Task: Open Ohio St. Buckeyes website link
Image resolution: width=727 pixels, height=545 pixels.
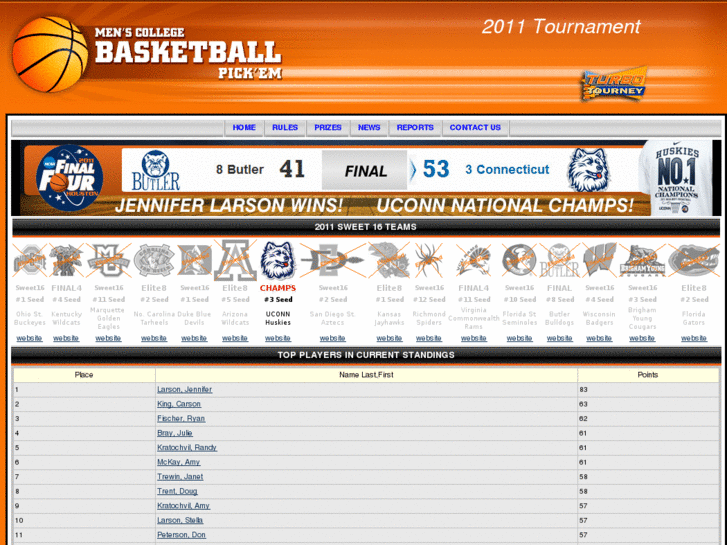Action: coord(29,338)
